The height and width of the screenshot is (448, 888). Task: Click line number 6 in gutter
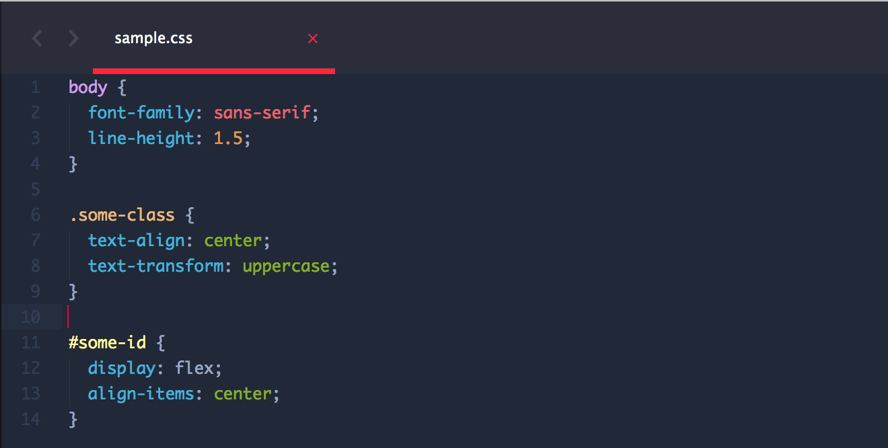(x=35, y=215)
